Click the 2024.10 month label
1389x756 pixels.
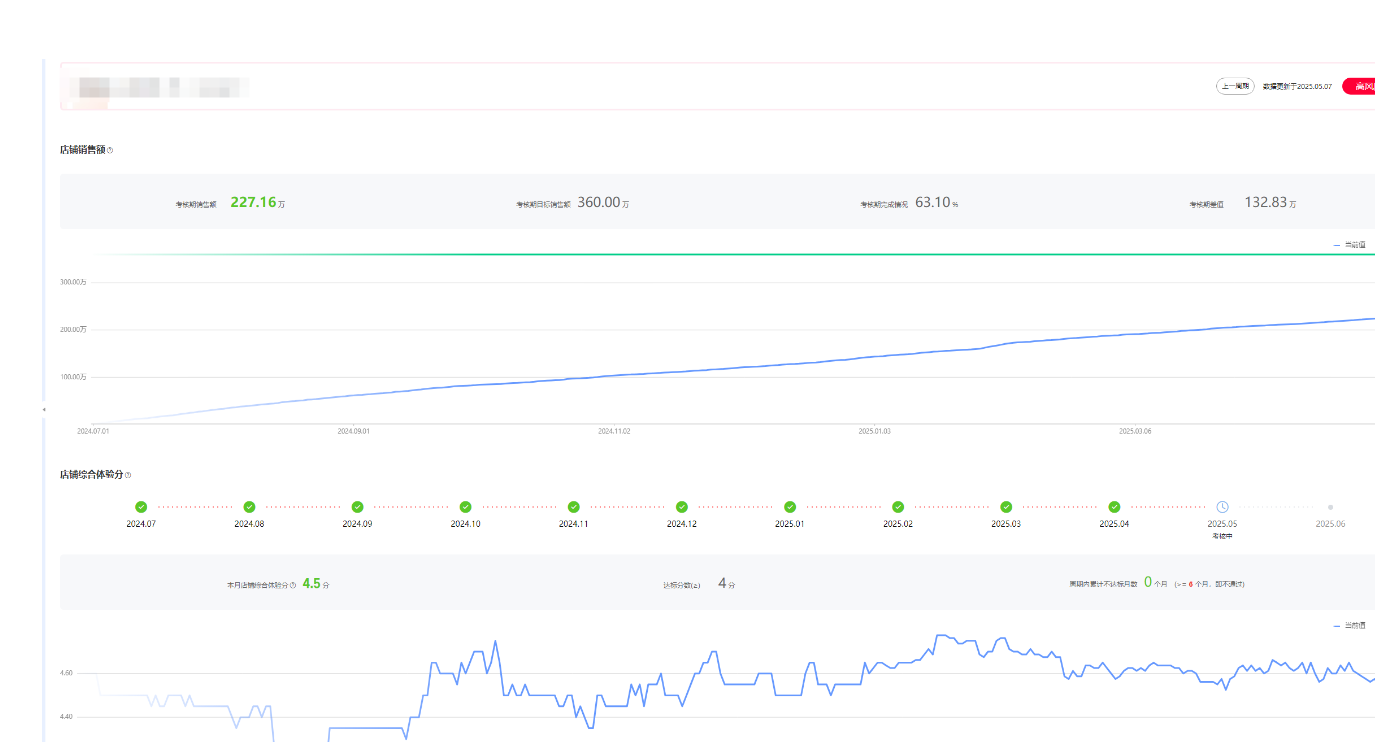click(x=465, y=524)
